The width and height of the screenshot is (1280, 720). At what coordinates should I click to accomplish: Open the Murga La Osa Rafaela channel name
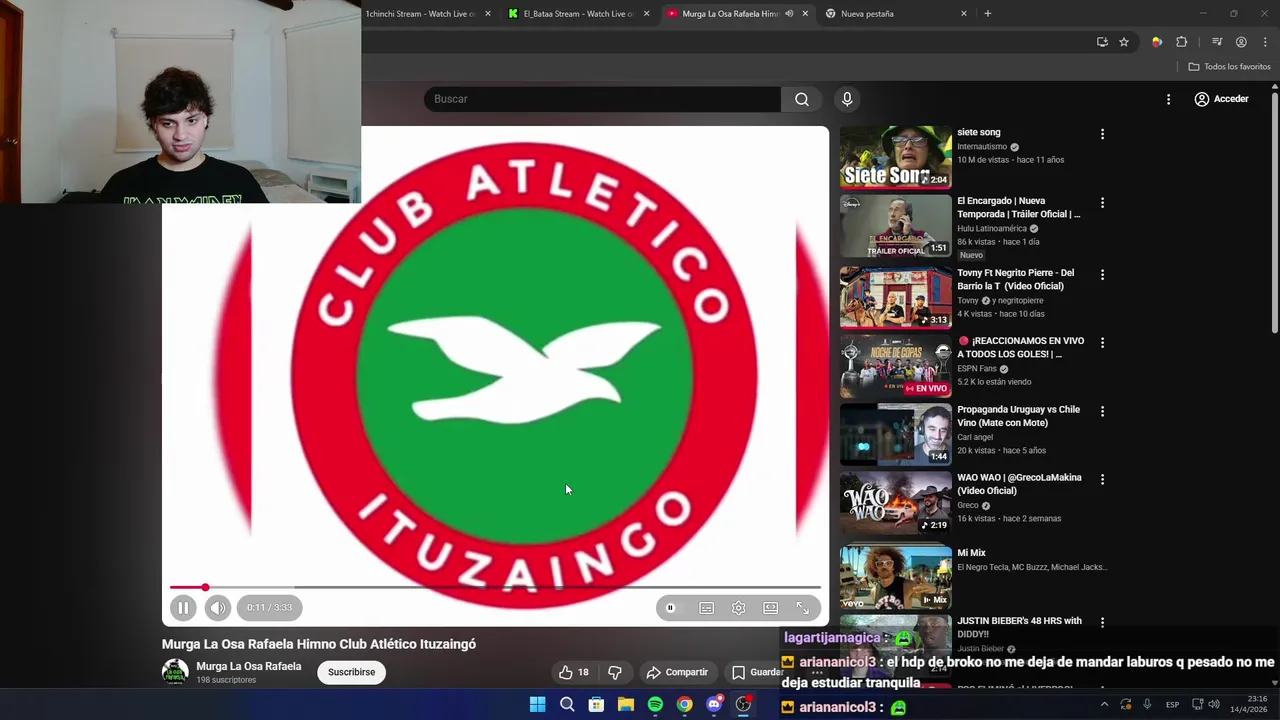248,666
